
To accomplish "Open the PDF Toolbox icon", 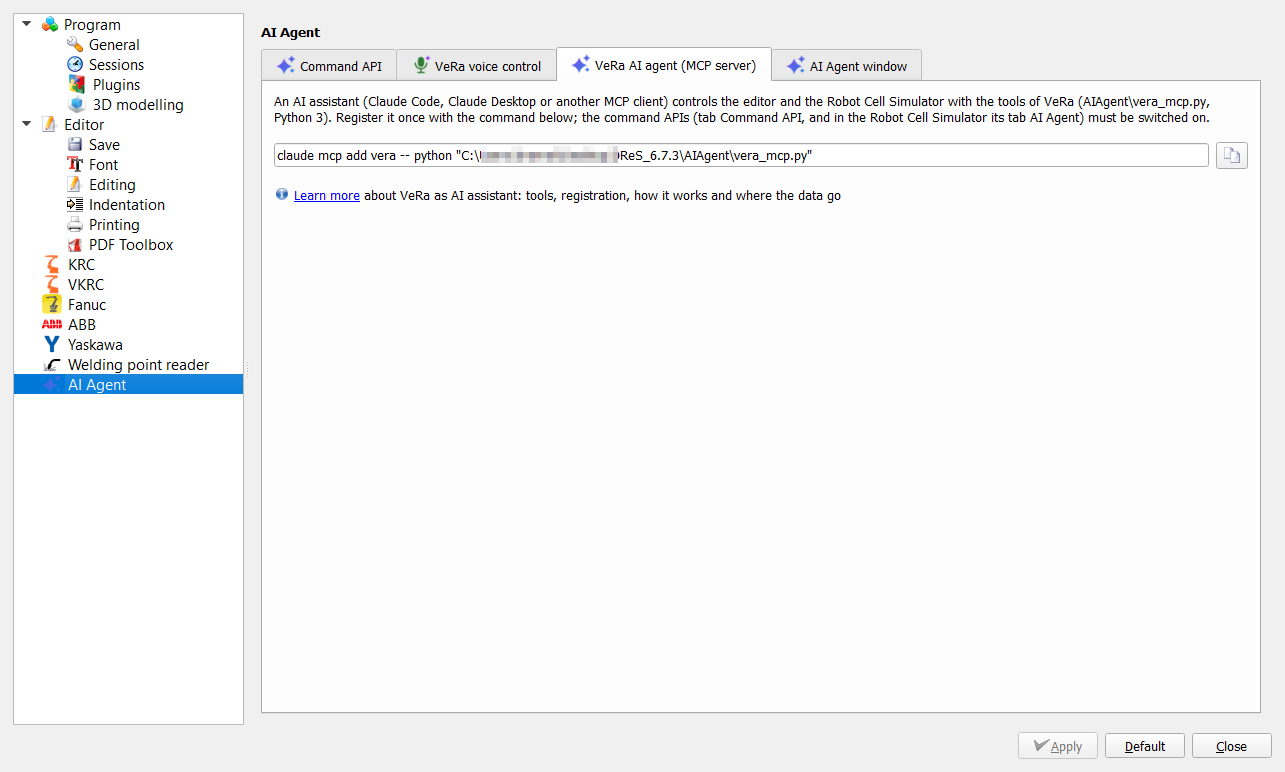I will (x=75, y=244).
